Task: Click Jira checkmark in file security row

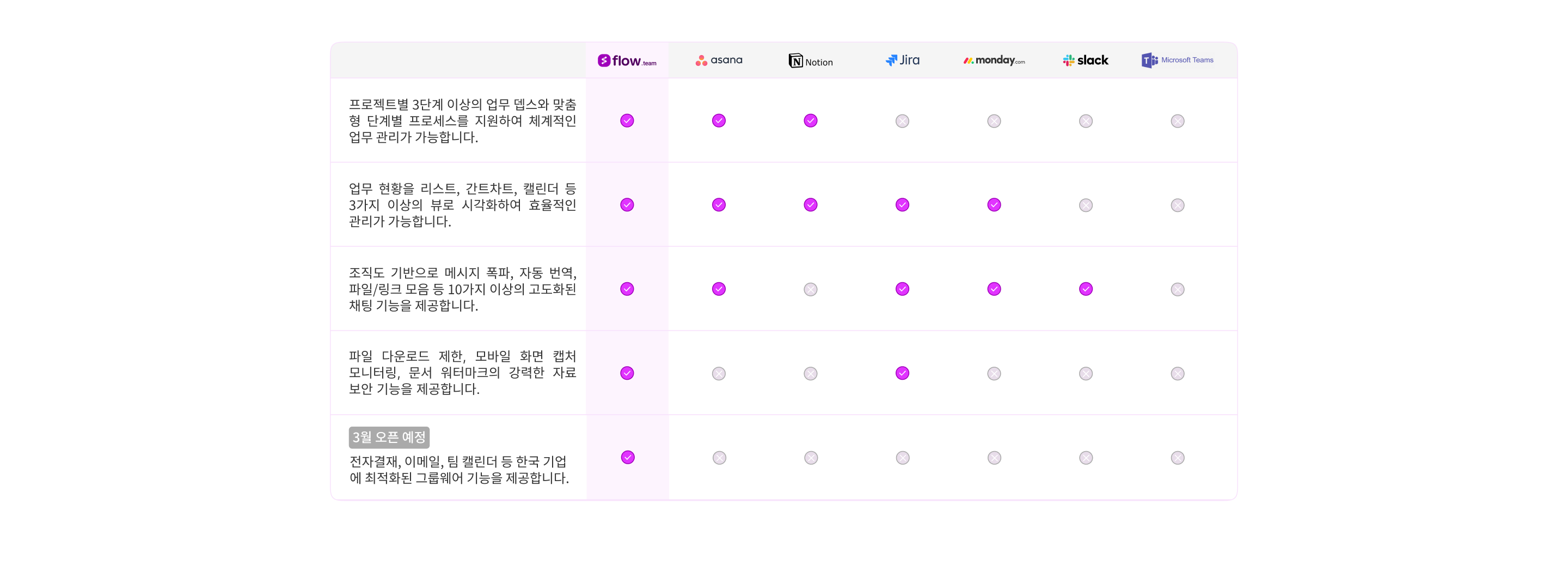Action: point(903,373)
